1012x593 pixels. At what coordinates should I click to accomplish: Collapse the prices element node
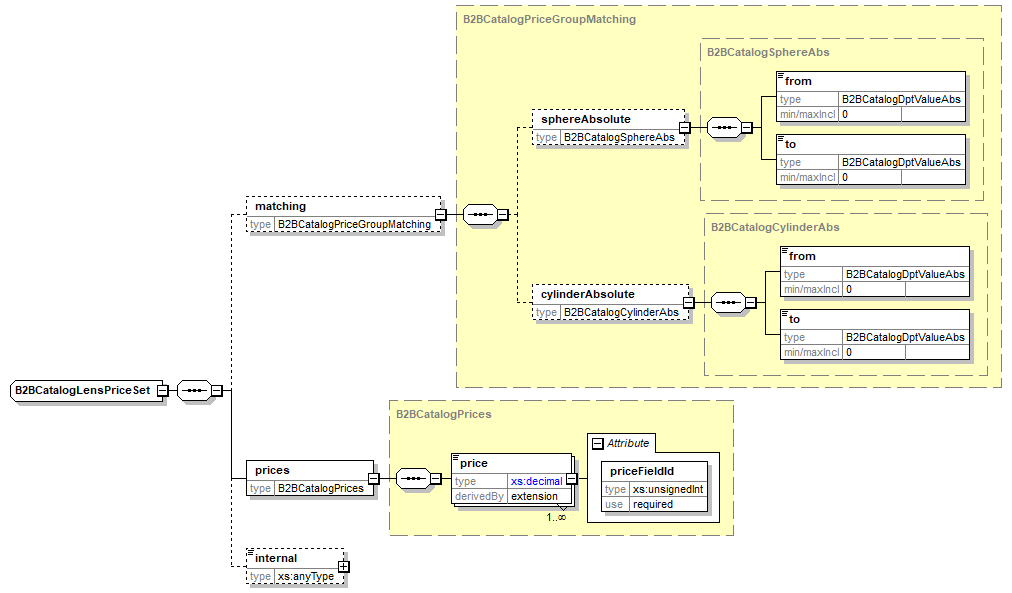pos(372,479)
